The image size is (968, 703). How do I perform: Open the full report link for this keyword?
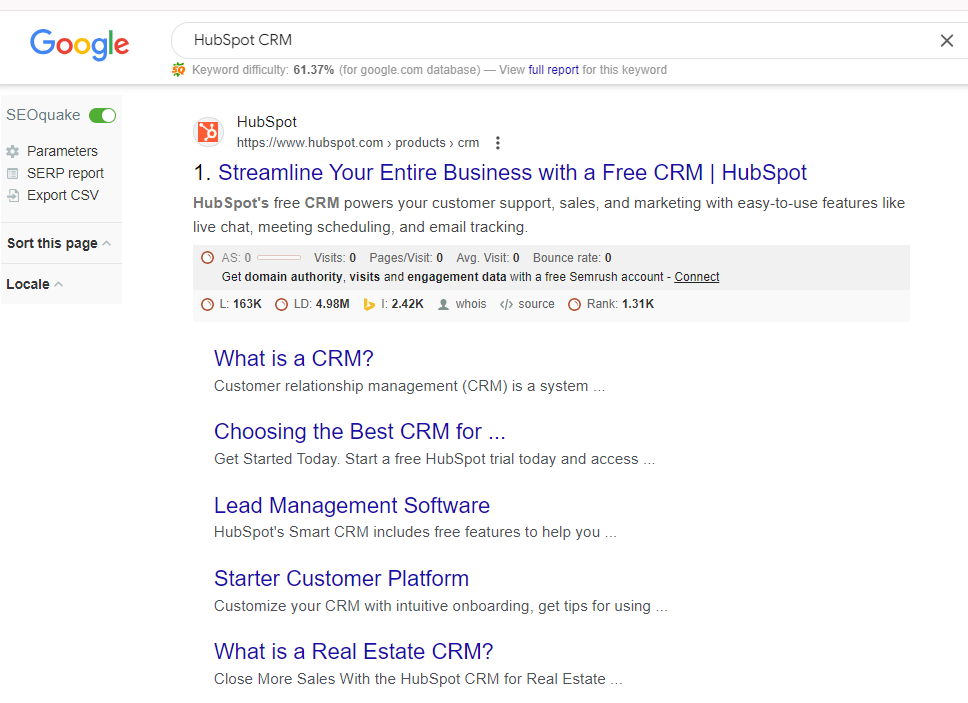point(553,70)
